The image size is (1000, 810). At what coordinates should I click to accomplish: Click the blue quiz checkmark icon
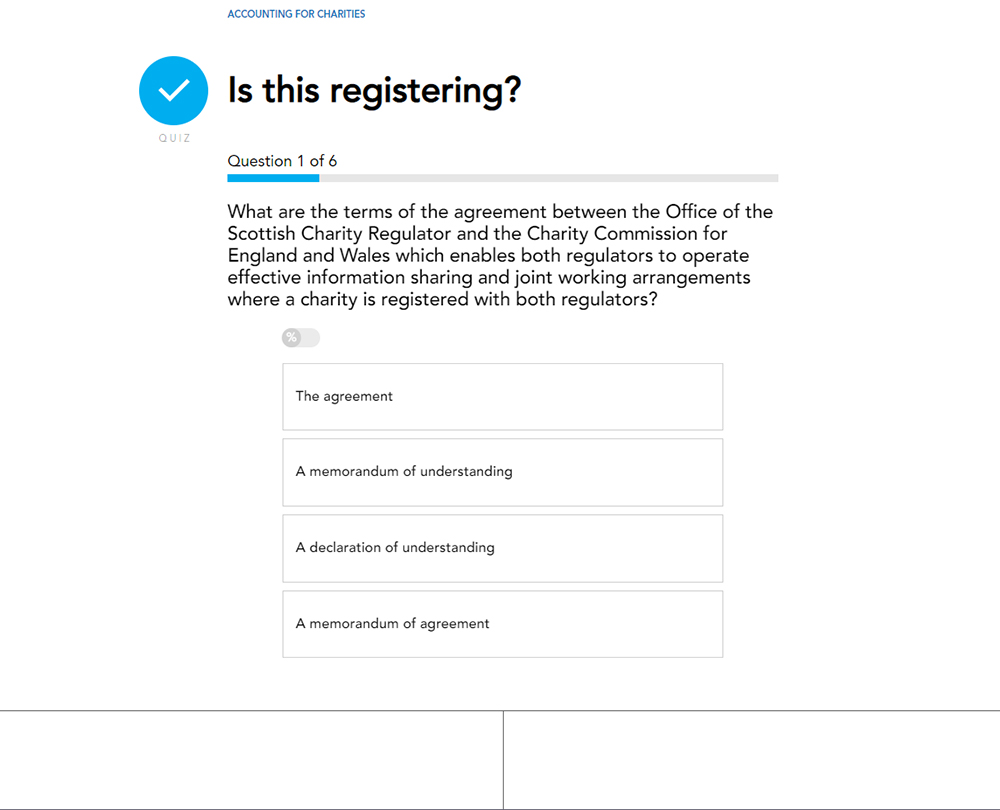point(174,91)
